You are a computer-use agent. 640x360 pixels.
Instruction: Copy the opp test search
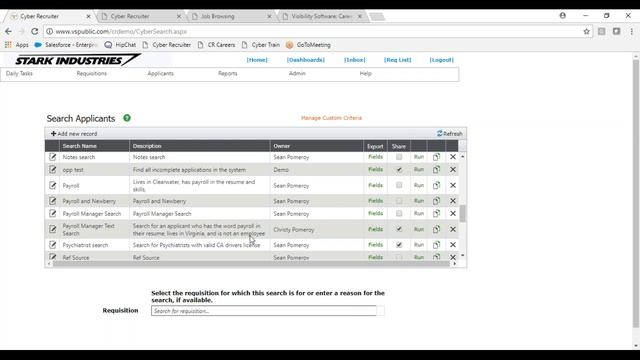[436, 169]
